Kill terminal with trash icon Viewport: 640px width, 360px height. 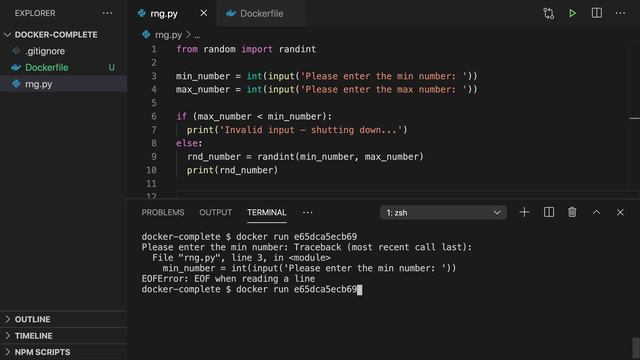572,212
